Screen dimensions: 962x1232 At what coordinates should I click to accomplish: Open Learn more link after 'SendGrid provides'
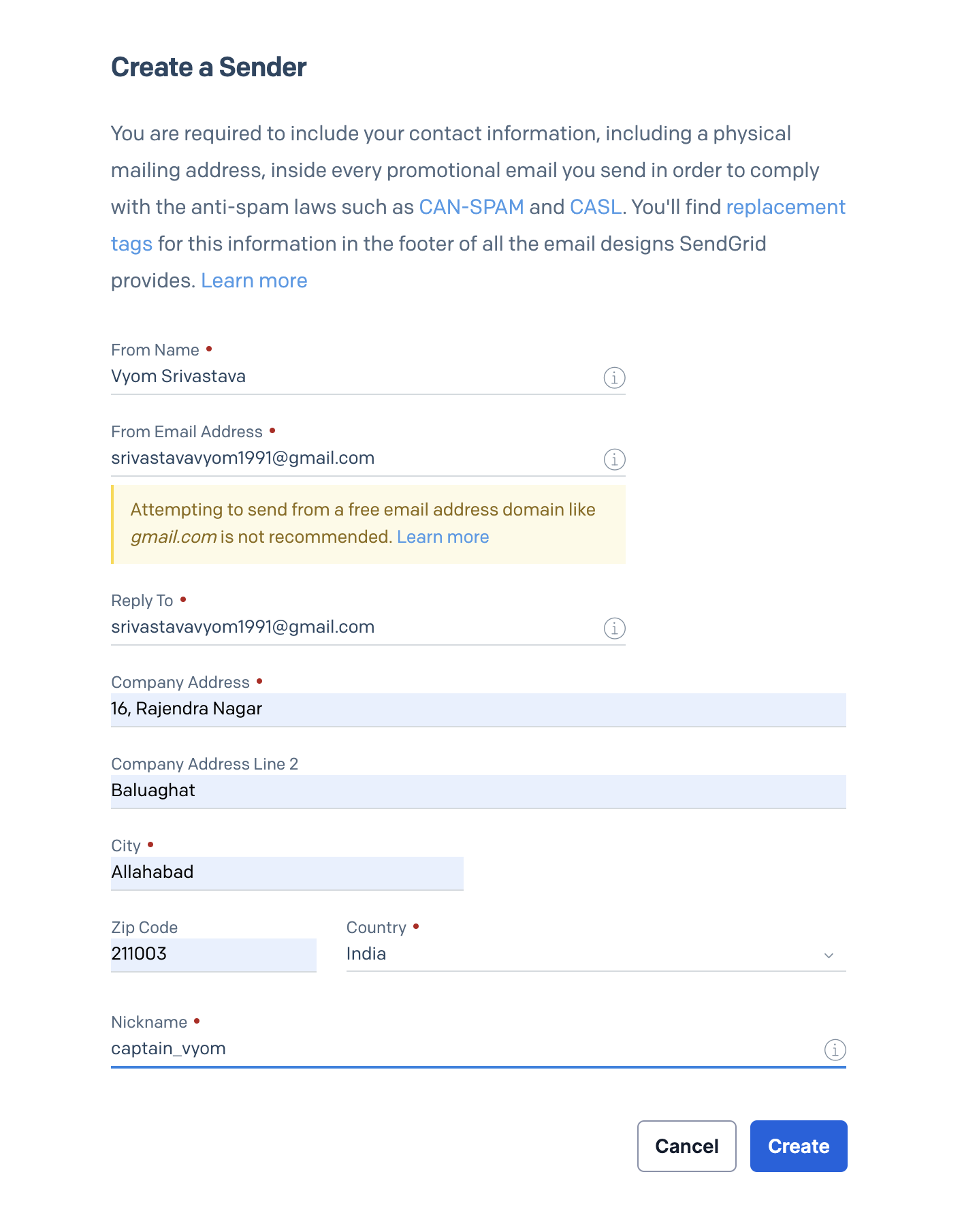(254, 281)
